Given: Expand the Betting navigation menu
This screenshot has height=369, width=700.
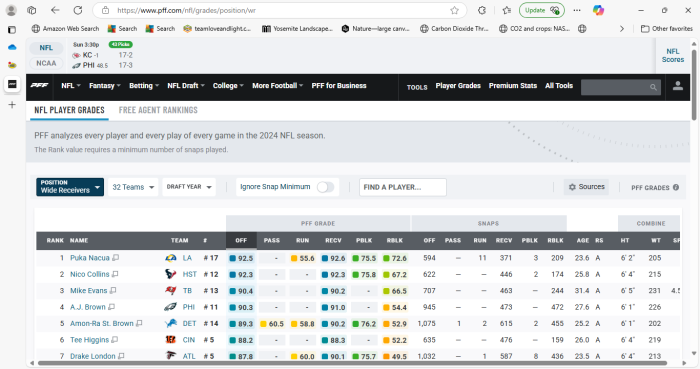Looking at the screenshot, I should (144, 86).
